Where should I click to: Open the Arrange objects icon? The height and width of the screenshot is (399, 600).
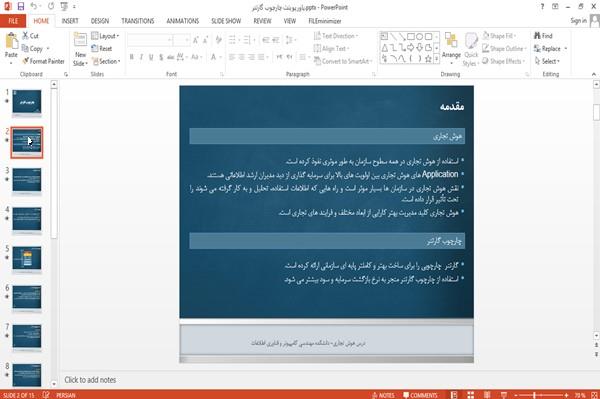[x=451, y=41]
